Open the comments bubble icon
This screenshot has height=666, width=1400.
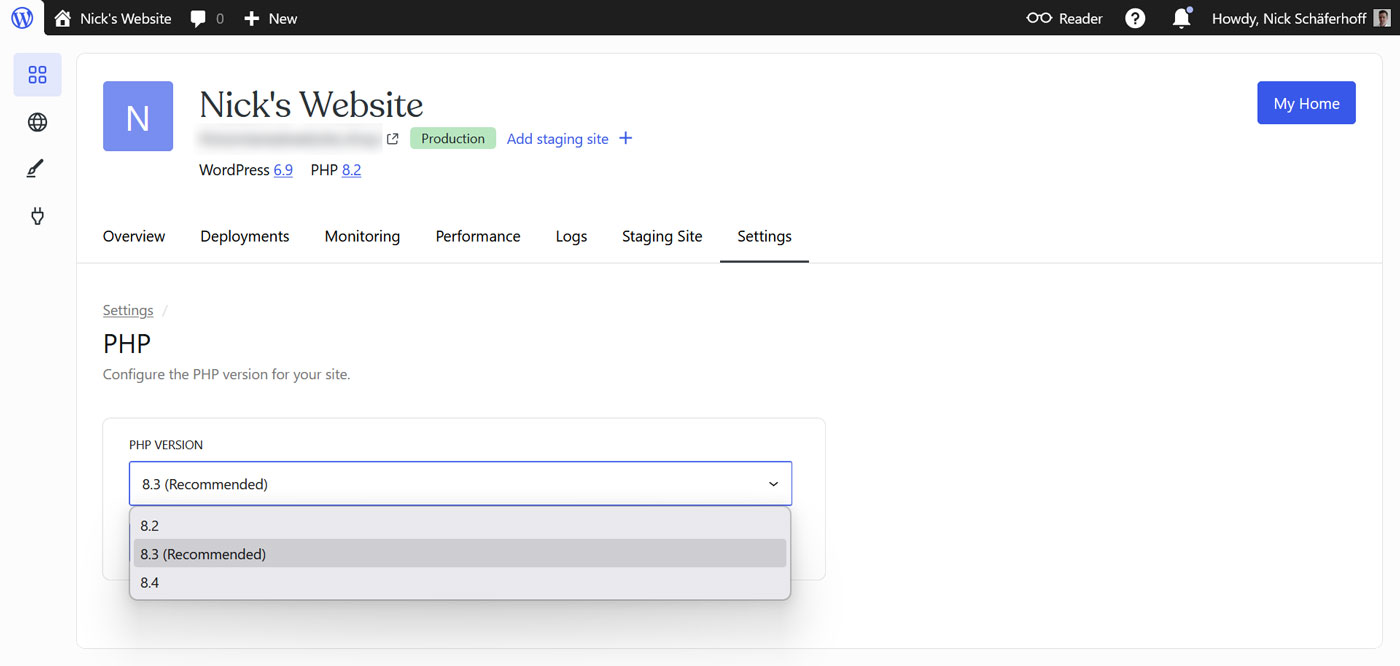pos(196,17)
